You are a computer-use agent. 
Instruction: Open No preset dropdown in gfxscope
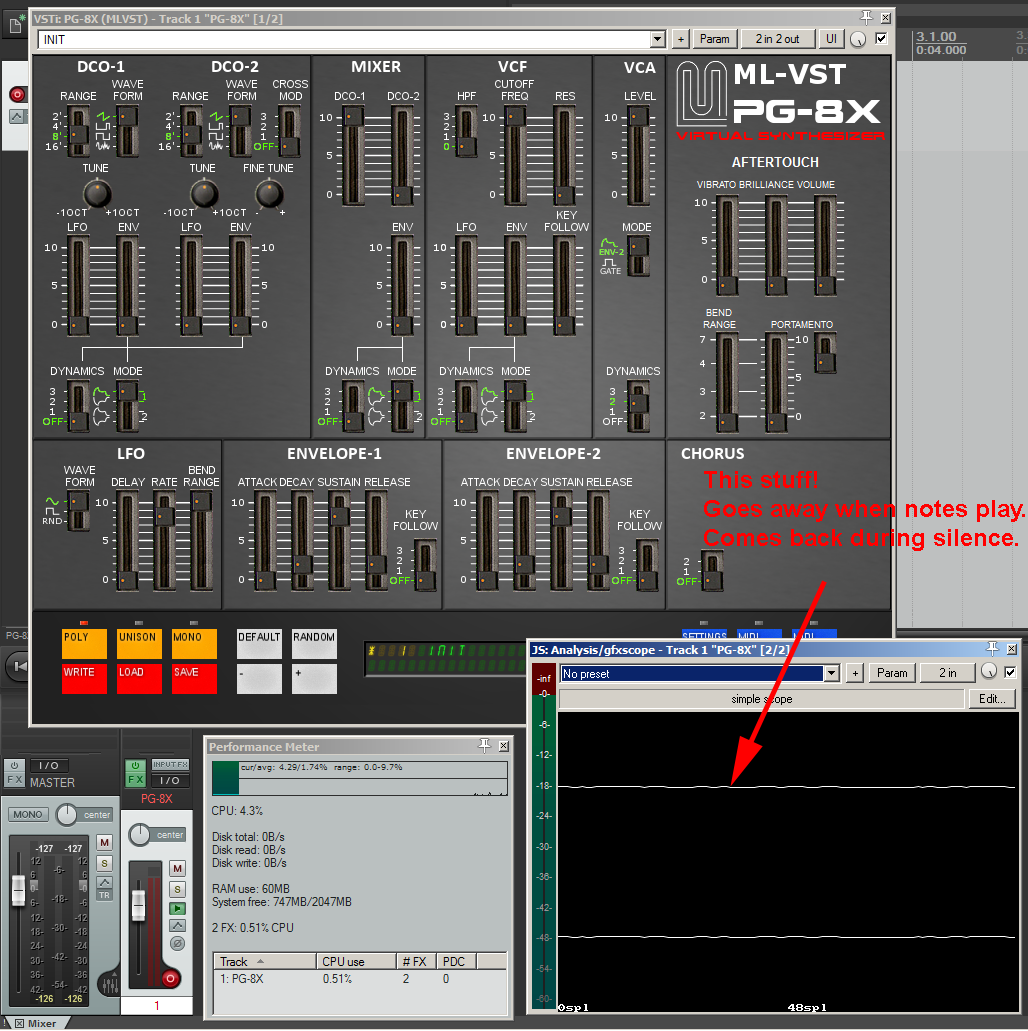[x=831, y=673]
